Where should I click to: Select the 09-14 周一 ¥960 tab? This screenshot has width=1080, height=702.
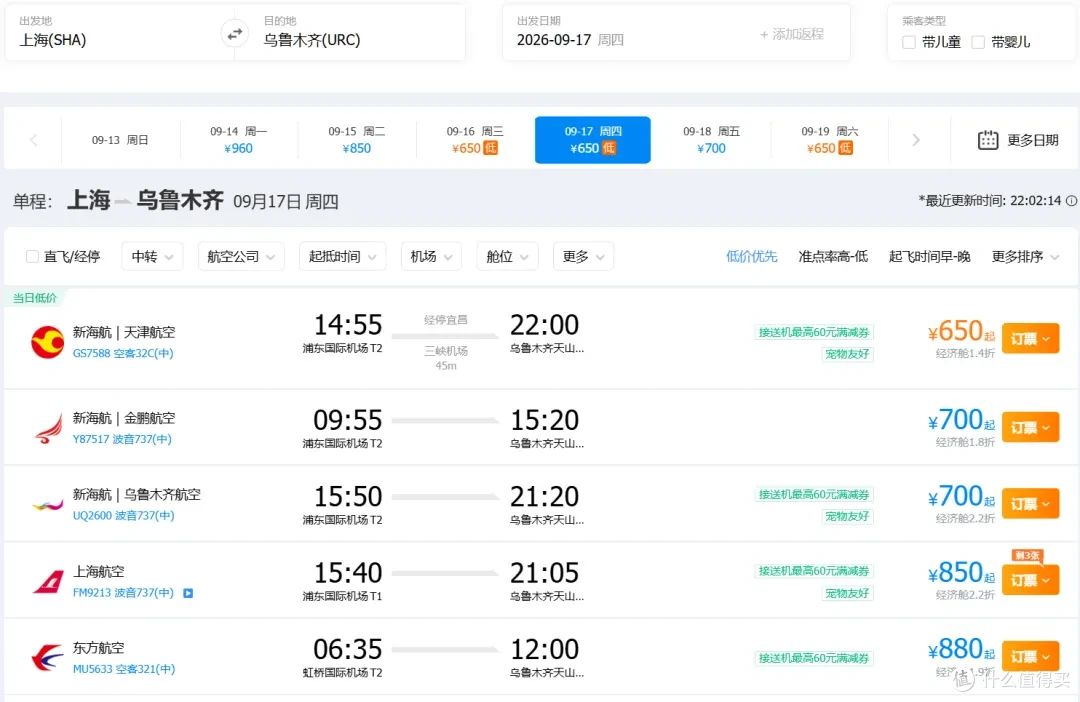tap(238, 140)
